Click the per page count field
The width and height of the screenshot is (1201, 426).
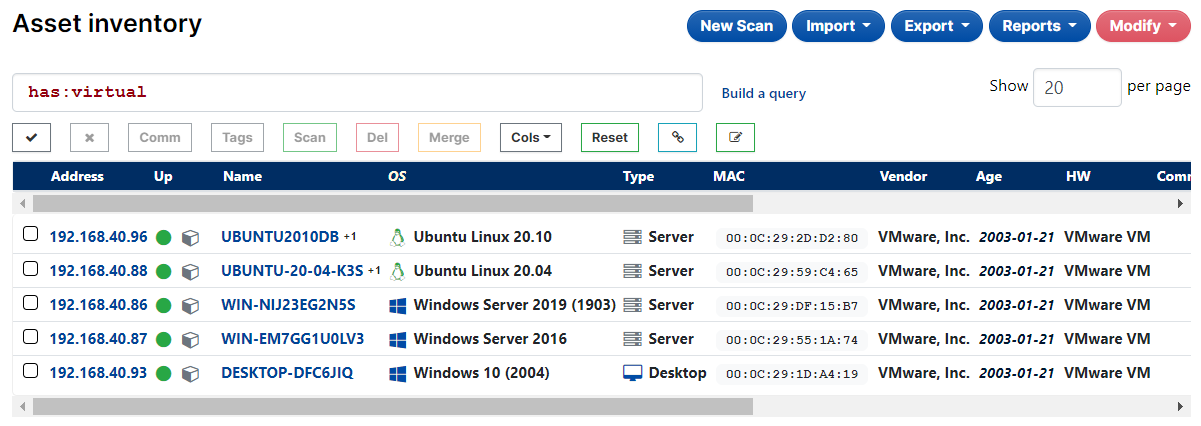(1077, 87)
